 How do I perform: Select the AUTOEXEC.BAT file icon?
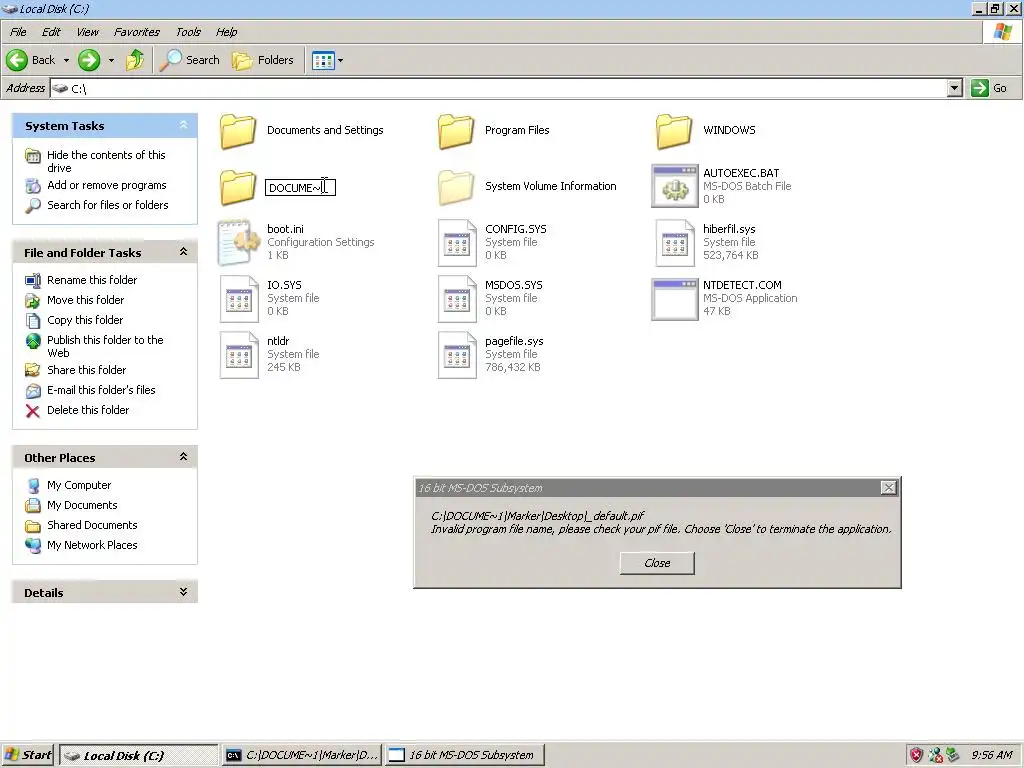click(x=675, y=186)
